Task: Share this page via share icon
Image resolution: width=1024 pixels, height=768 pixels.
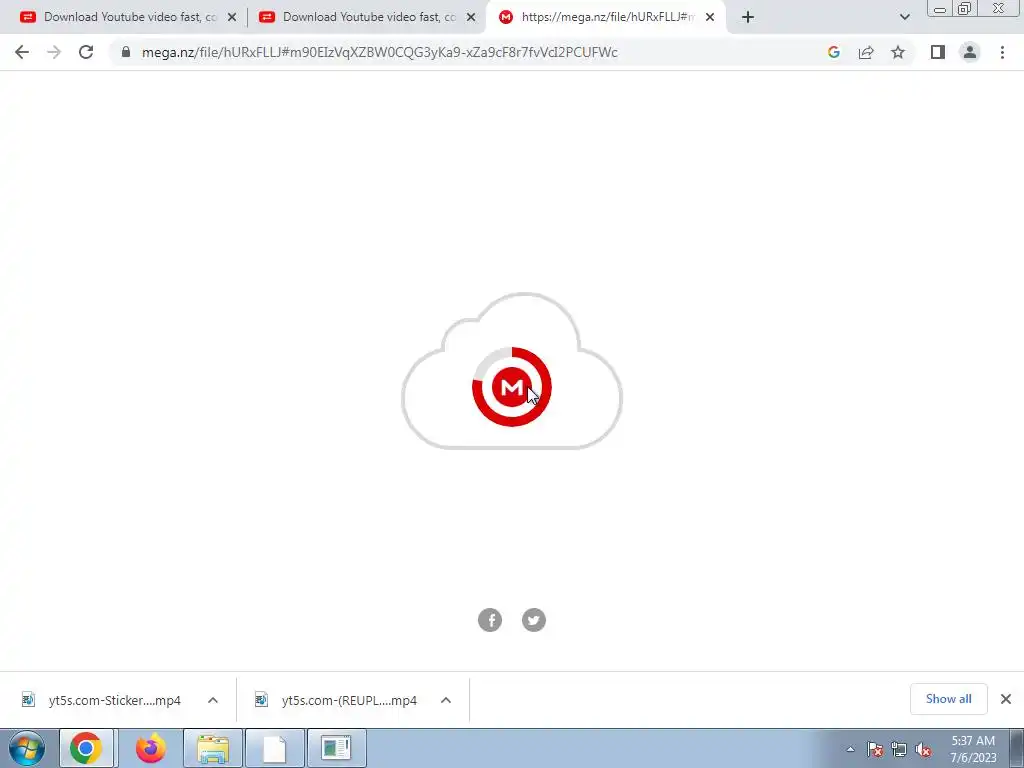Action: click(866, 52)
